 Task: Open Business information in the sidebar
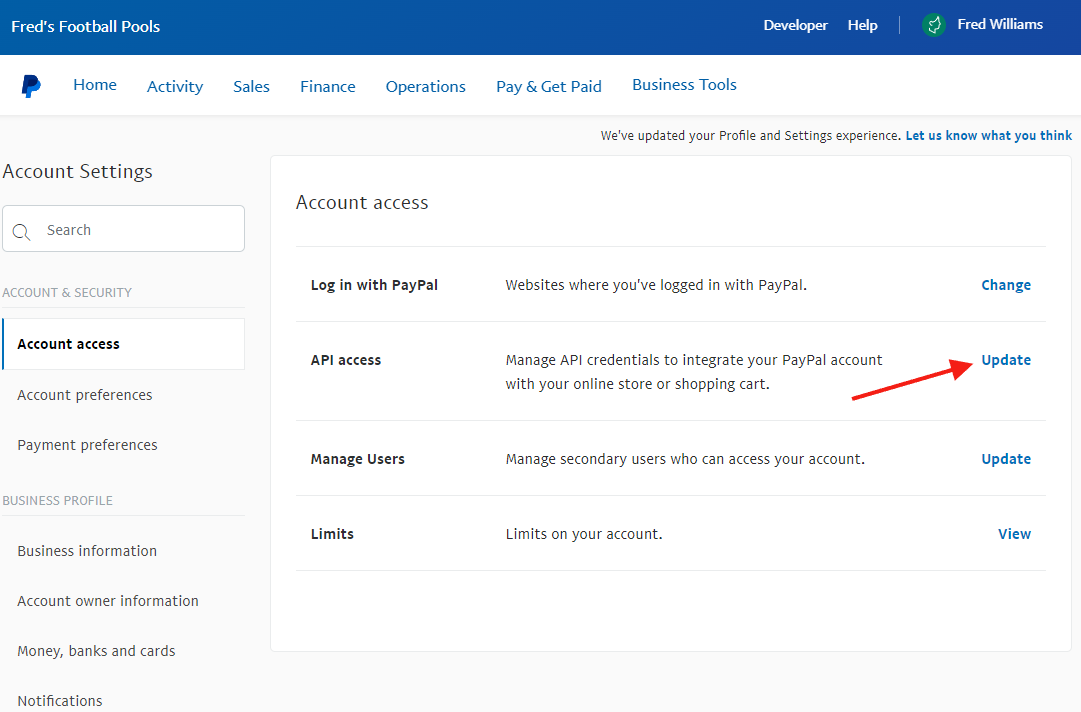pos(87,551)
